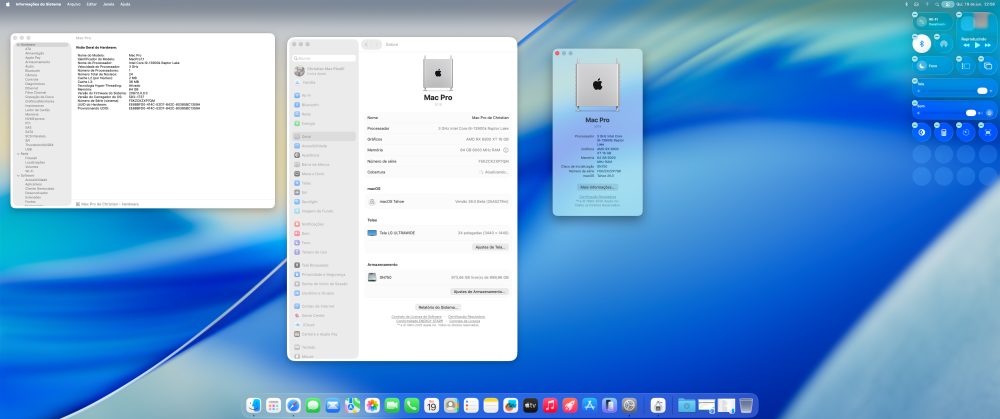Open Messages app in the Dock
Screen dimensions: 1000x419
click(312, 405)
